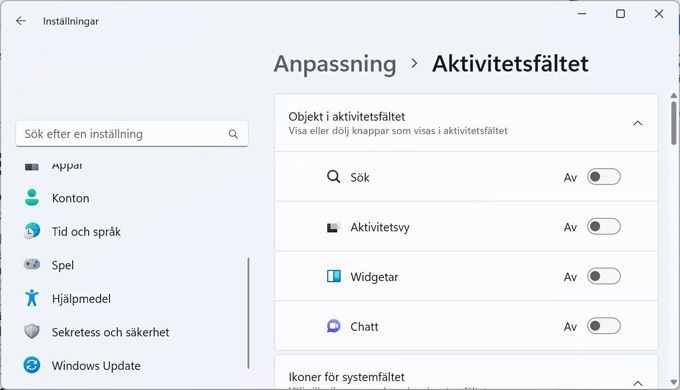The width and height of the screenshot is (680, 390).
Task: Collapse Ikoner för systemfältet chevron
Action: (638, 383)
